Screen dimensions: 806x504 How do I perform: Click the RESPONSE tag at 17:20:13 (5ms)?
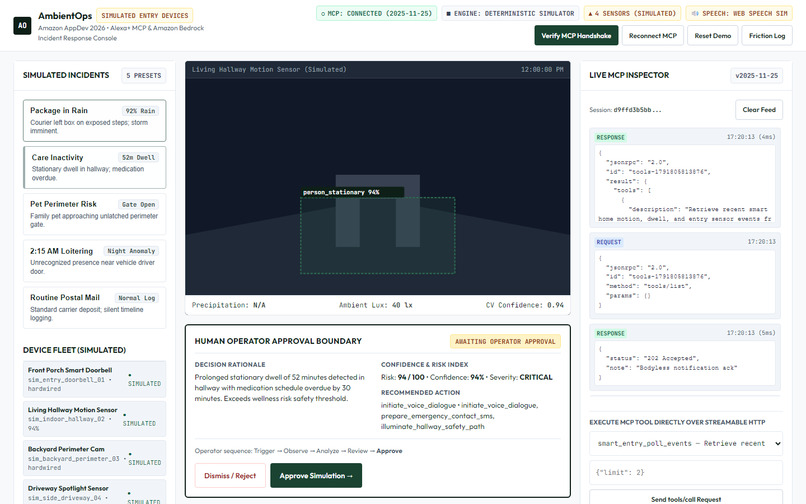pyautogui.click(x=610, y=333)
